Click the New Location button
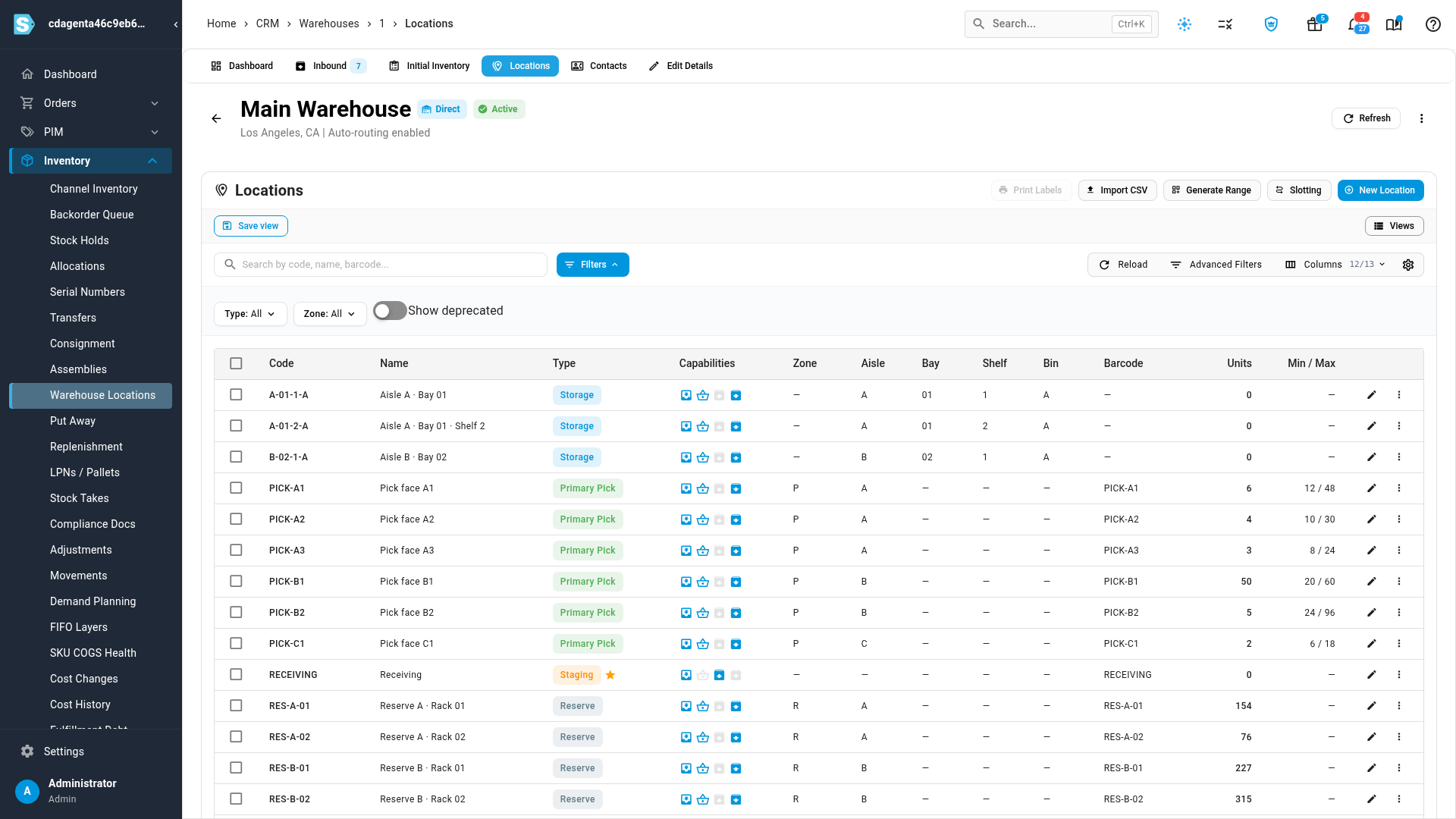Screen dimensions: 1456x819 click(1380, 190)
